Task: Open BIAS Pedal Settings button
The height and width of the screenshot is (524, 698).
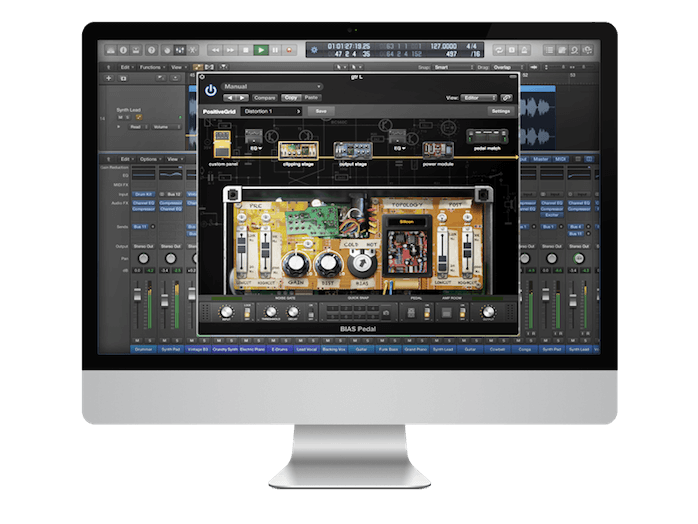Action: coord(500,111)
